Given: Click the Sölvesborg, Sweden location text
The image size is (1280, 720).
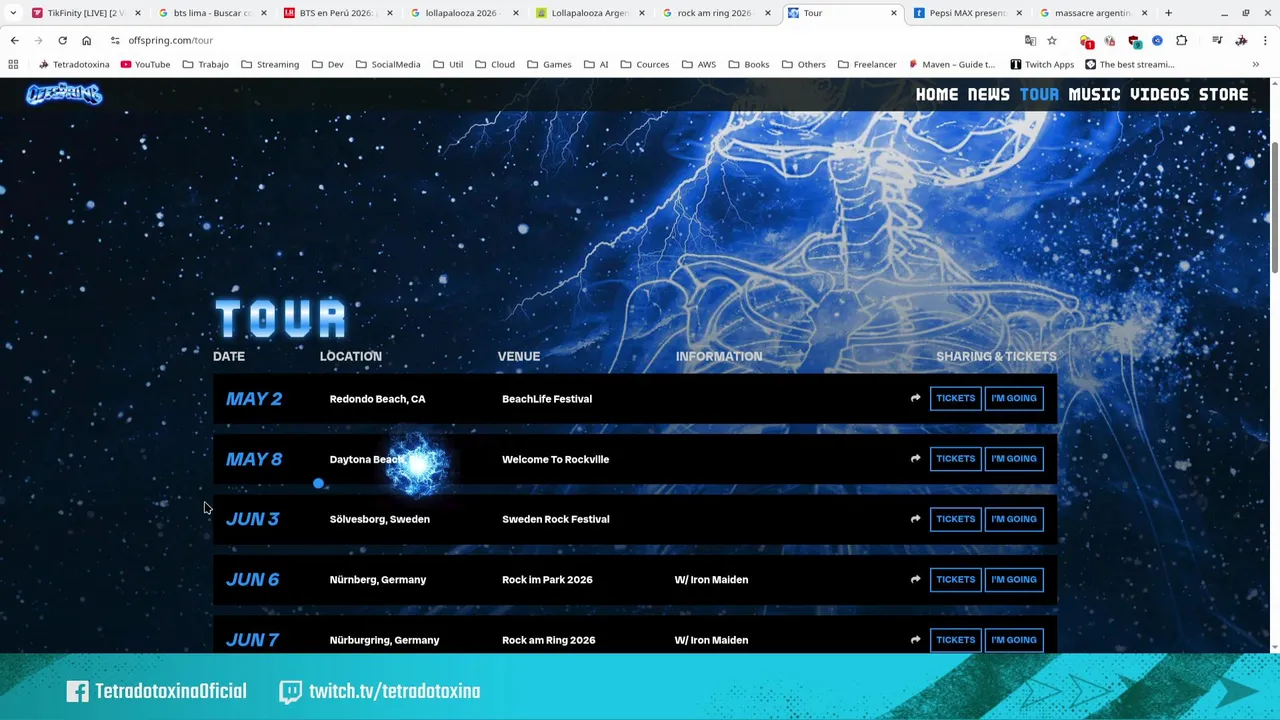Looking at the screenshot, I should click(379, 519).
